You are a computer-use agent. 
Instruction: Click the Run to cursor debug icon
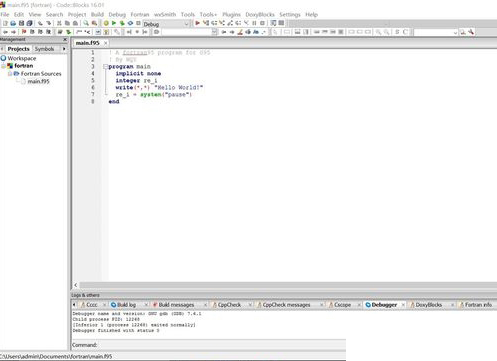[x=206, y=23]
